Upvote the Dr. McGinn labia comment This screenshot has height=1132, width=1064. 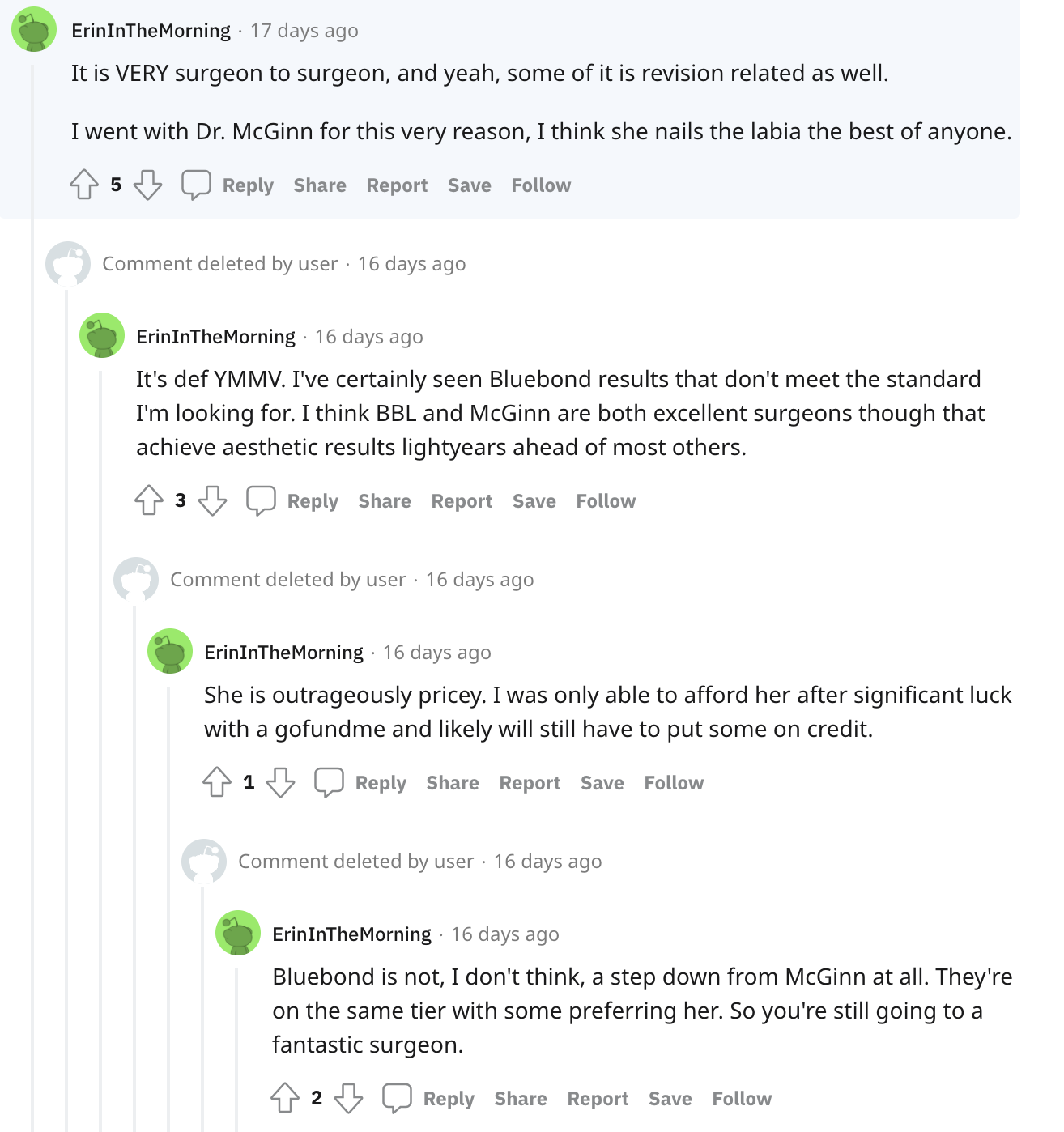tap(84, 185)
